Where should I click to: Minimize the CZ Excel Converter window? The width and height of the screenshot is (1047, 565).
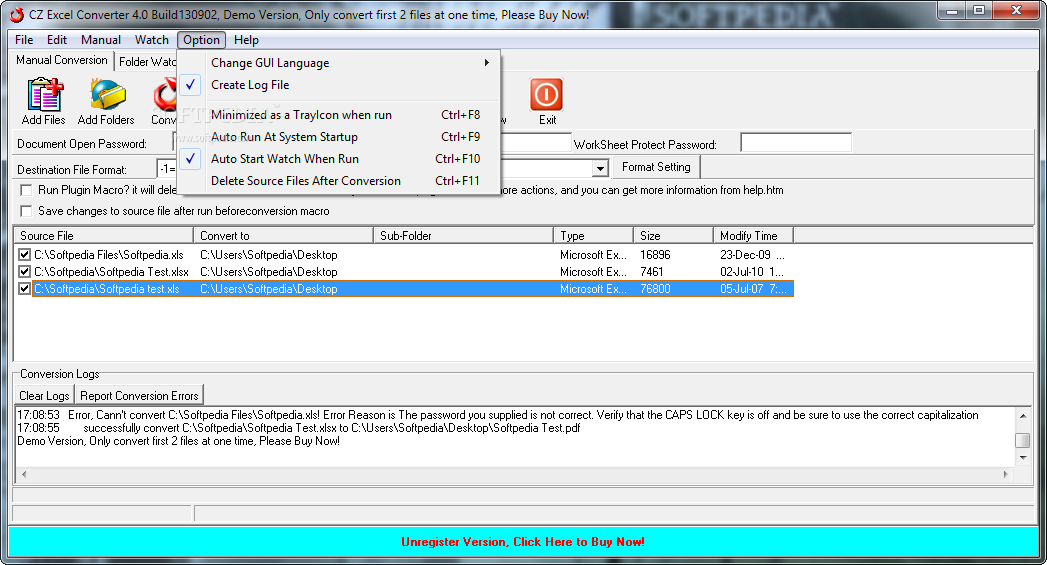pyautogui.click(x=952, y=11)
